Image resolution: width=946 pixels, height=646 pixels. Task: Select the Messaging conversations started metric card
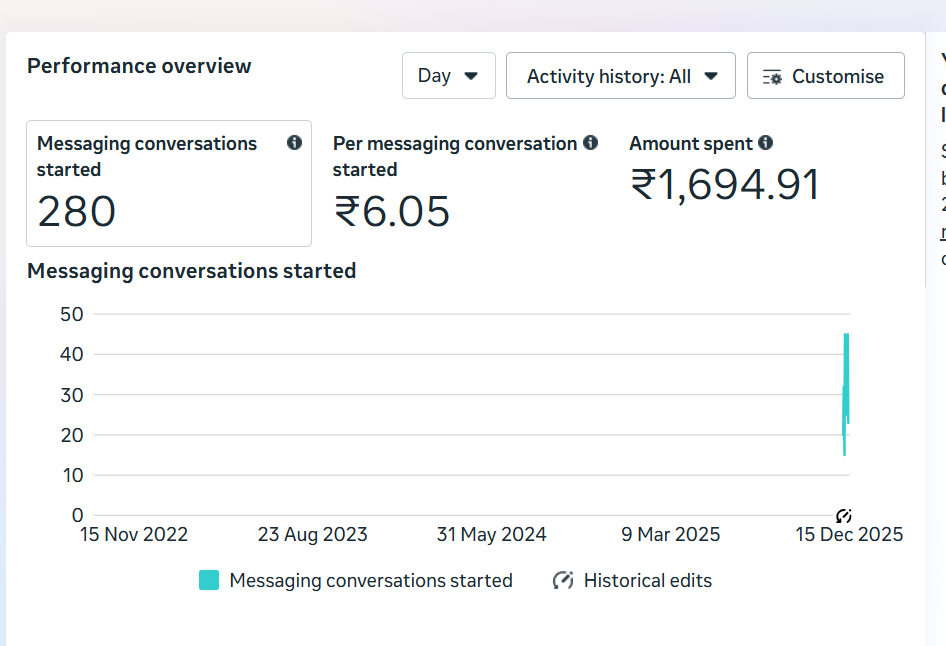(x=169, y=183)
